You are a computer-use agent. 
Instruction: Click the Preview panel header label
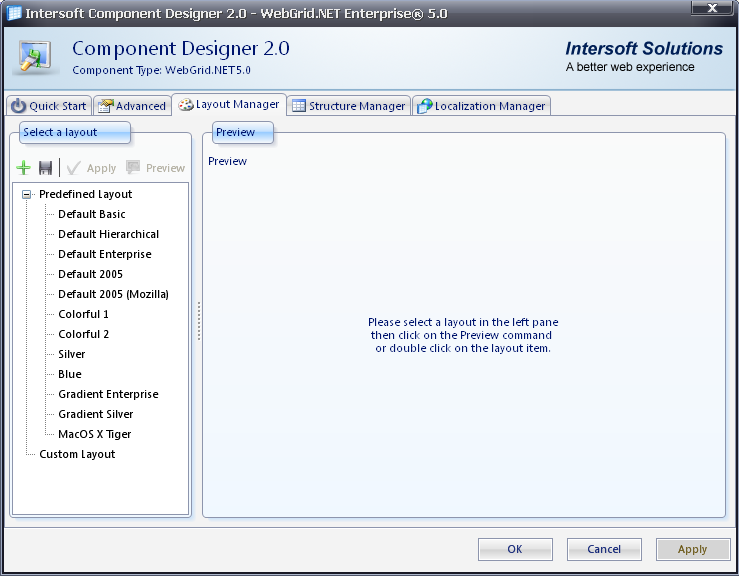(242, 132)
